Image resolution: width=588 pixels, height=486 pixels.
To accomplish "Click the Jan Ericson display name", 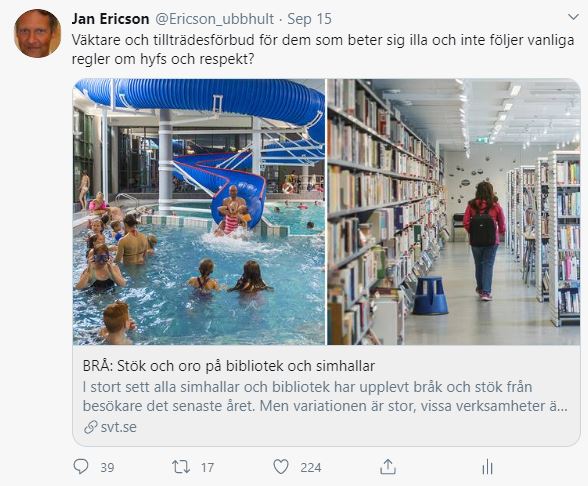I will pyautogui.click(x=110, y=19).
